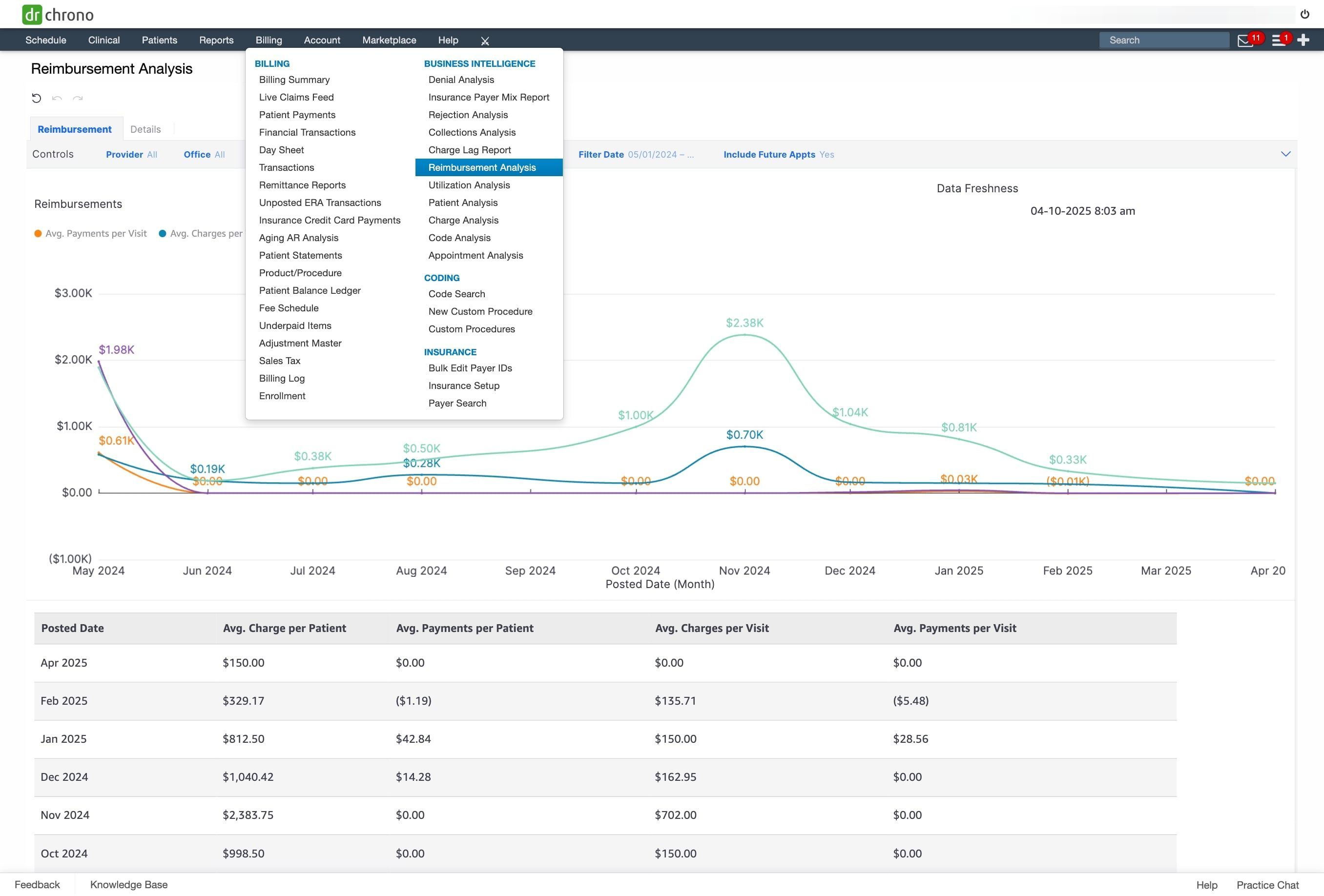Open the mail inbox envelope icon

click(x=1245, y=41)
